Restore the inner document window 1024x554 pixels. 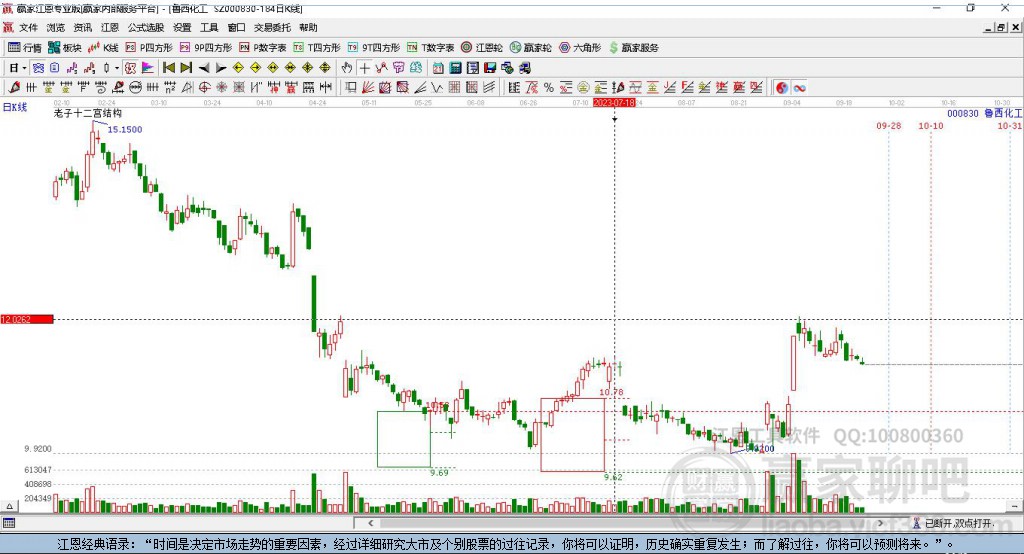point(1001,27)
